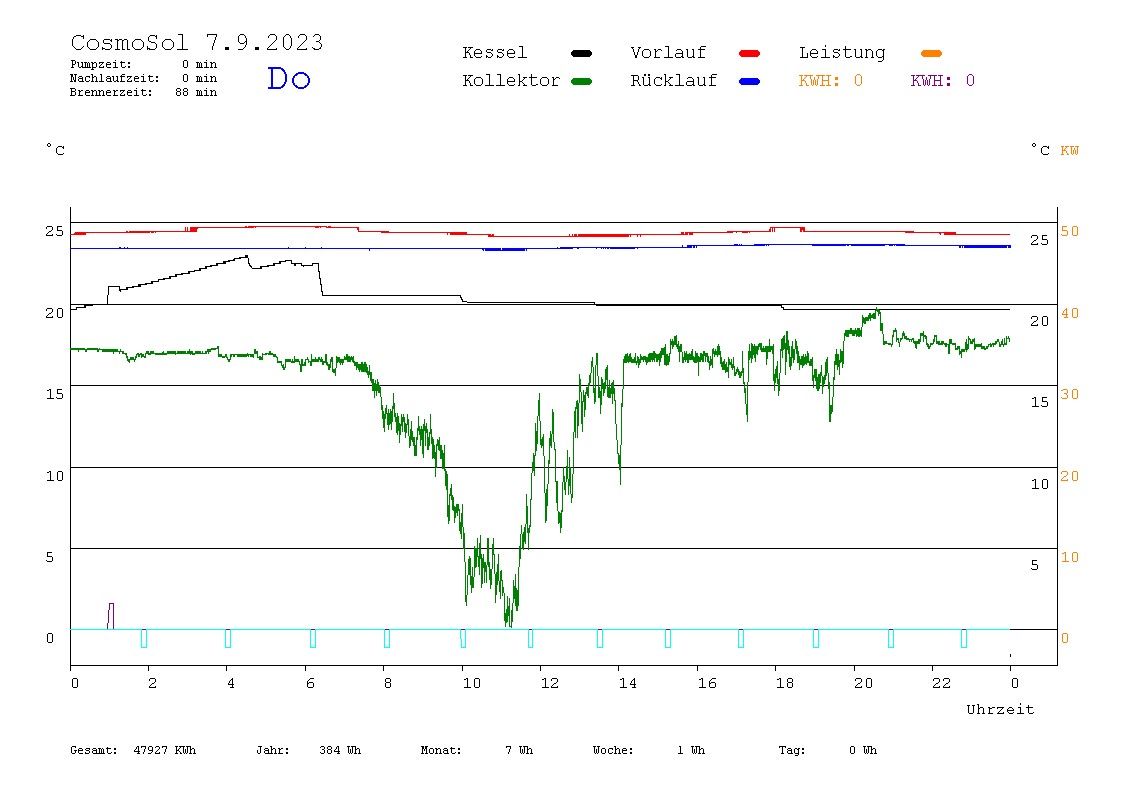Click the cyan marker between hours 13 and 14
This screenshot has height=812, width=1148.
600,638
